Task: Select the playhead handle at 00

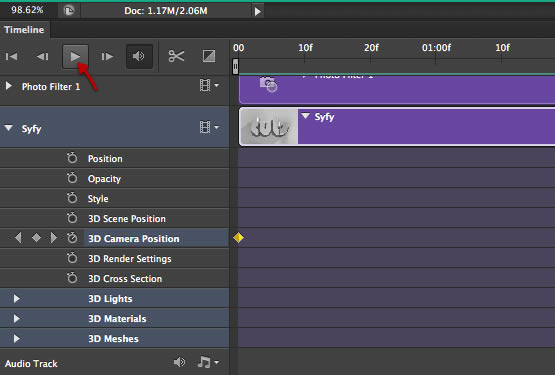Action: point(235,67)
